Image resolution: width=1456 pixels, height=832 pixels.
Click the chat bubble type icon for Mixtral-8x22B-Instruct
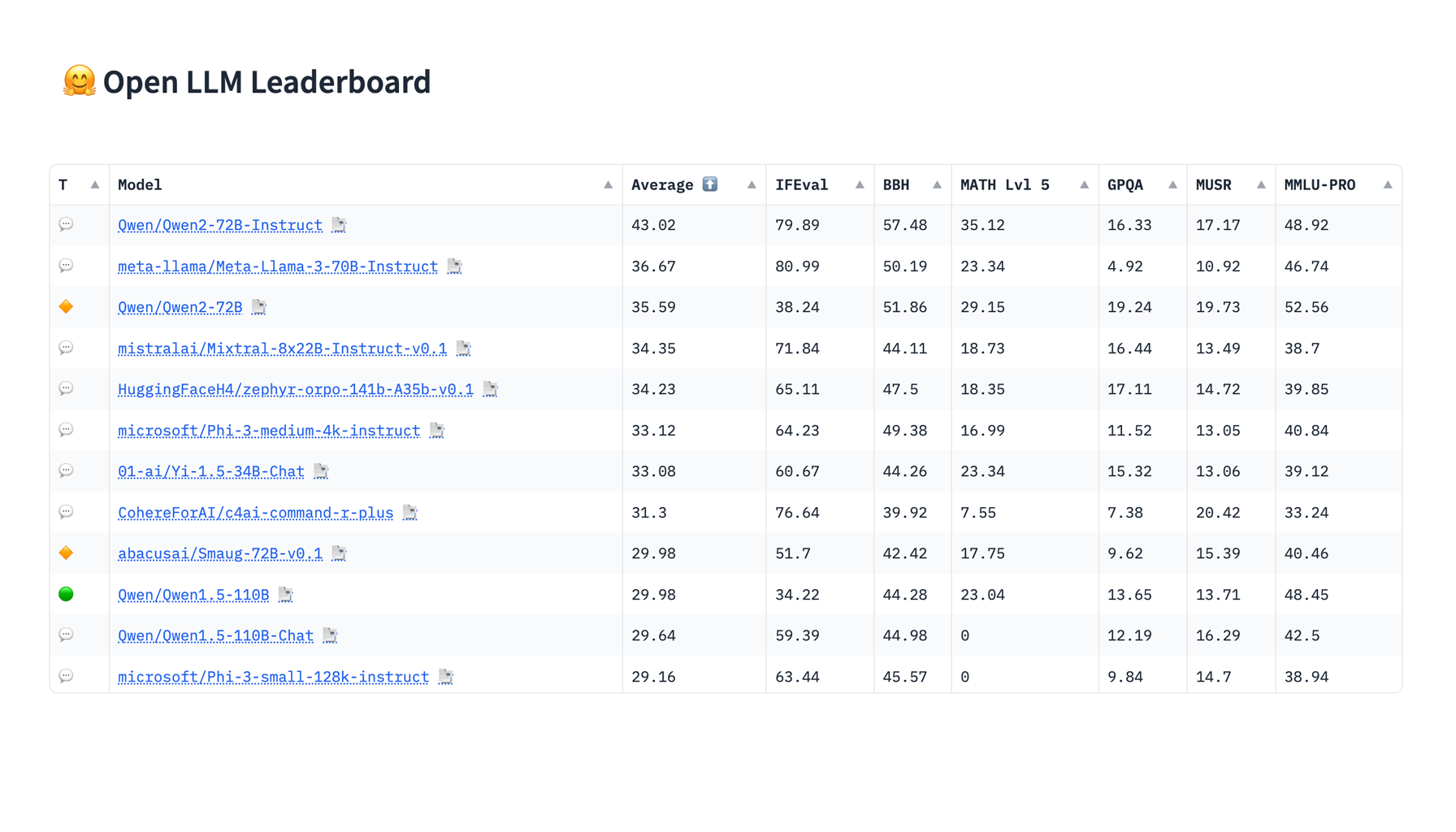67,348
